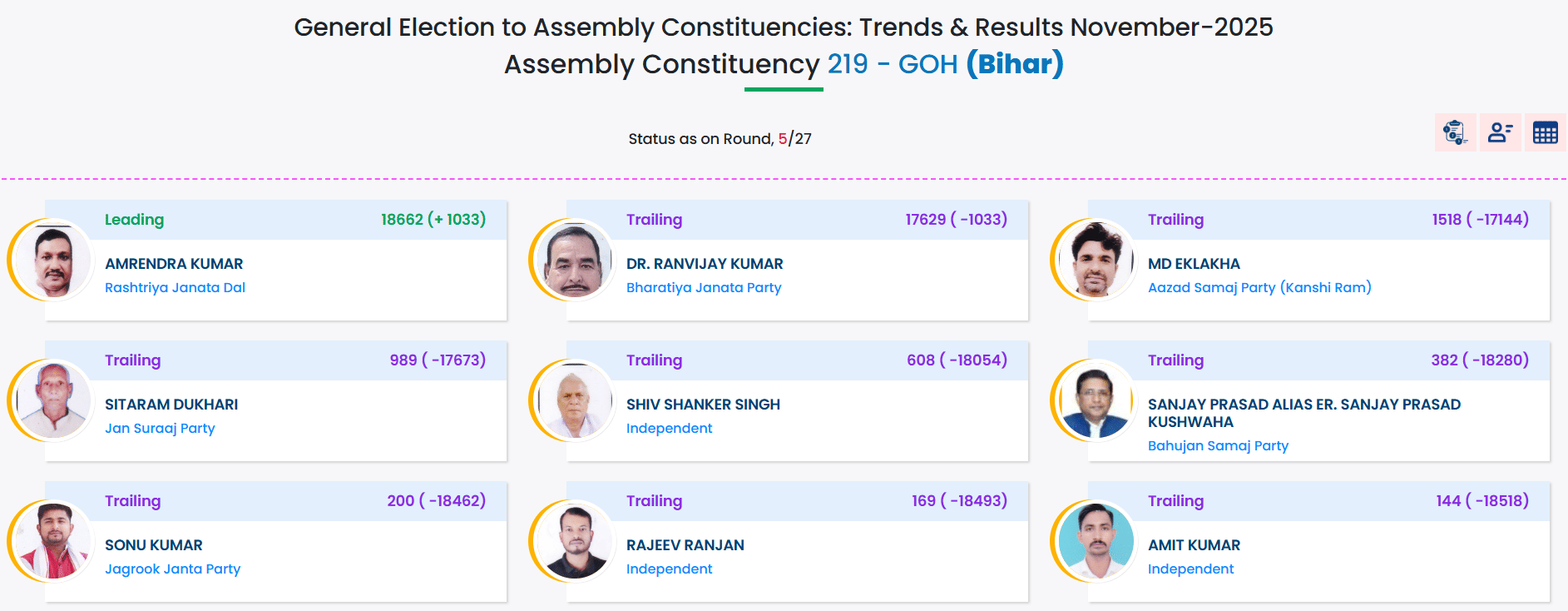Click Dr. Ranvijay Kumar's candidate photo
This screenshot has height=611, width=1568.
point(575,261)
